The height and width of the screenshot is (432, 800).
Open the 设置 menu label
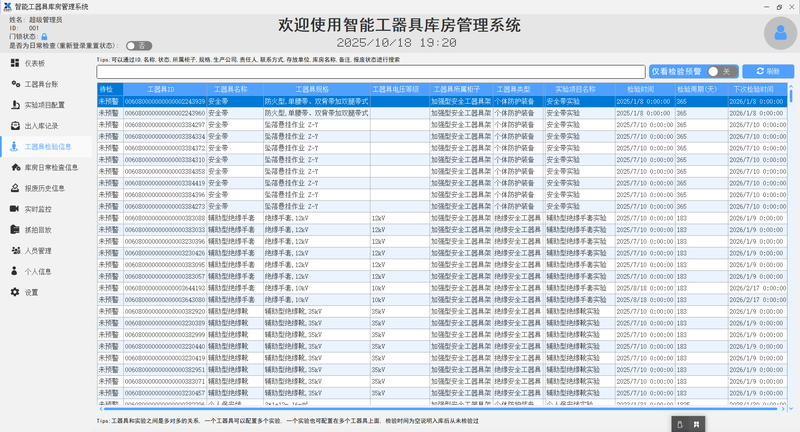tap(32, 292)
